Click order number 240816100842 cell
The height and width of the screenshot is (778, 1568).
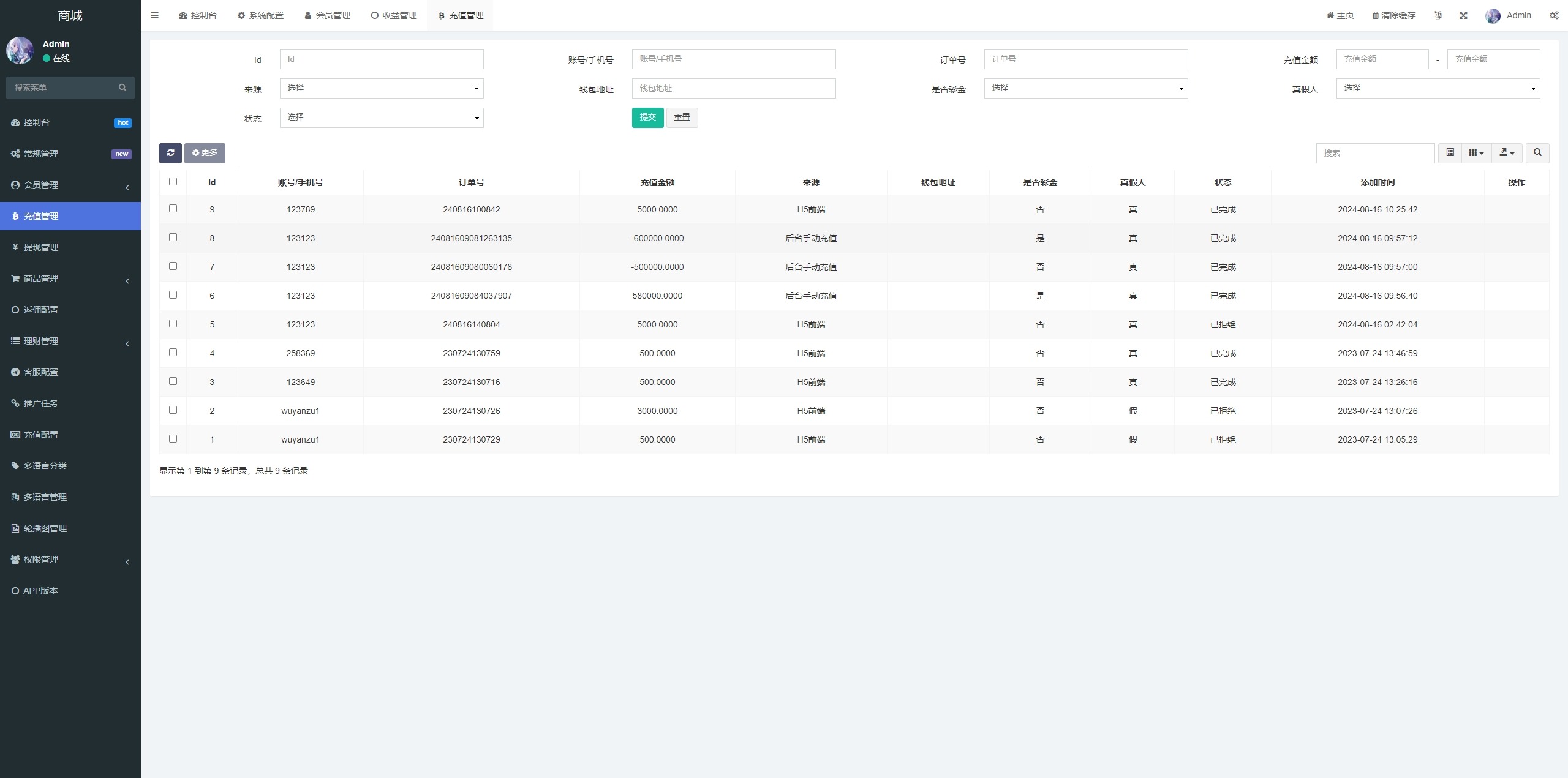pyautogui.click(x=471, y=209)
